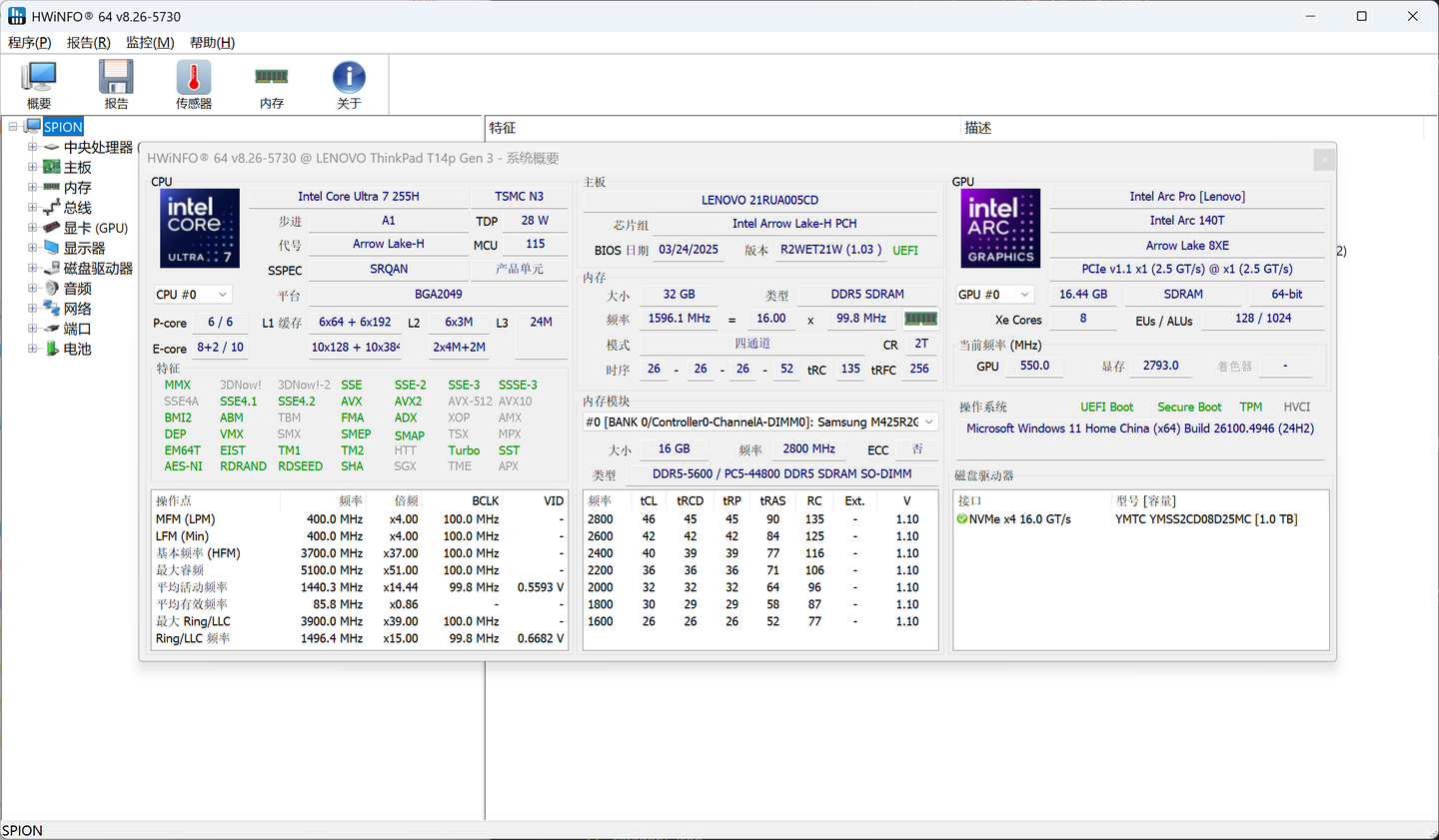Open 传感器 sensors thermometer icon
The width and height of the screenshot is (1439, 840).
coord(194,78)
